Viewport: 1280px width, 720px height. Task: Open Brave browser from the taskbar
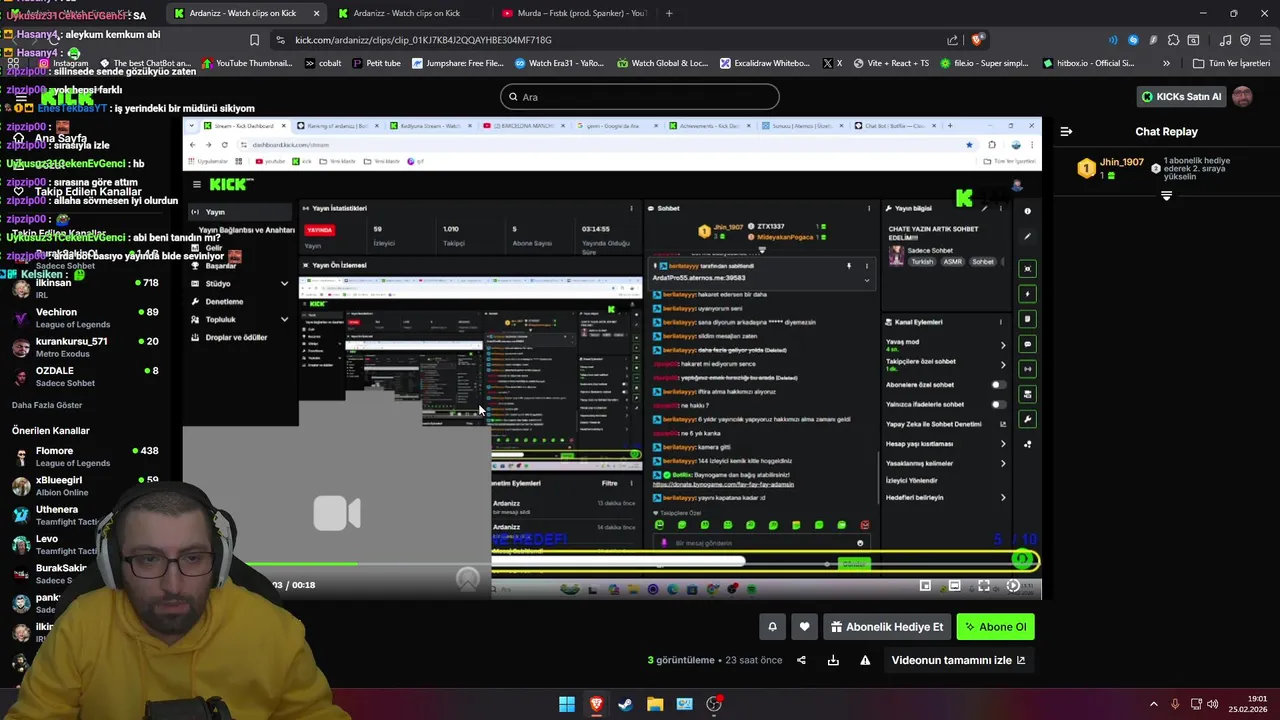[596, 704]
